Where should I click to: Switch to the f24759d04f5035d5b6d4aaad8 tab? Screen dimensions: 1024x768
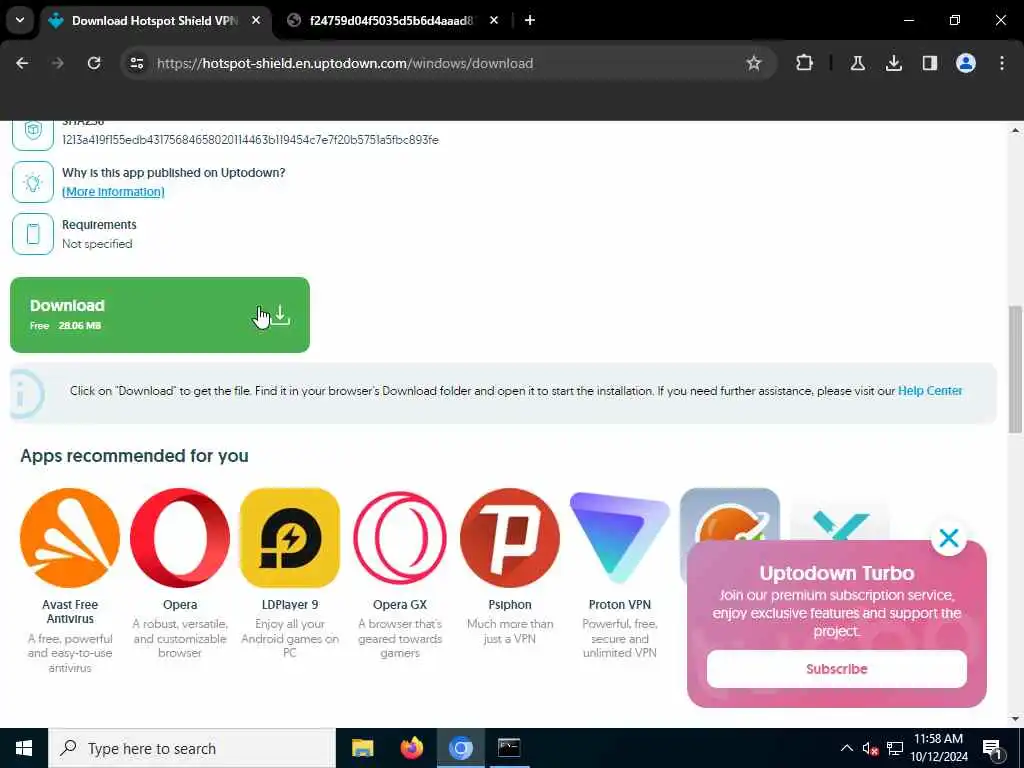(391, 21)
